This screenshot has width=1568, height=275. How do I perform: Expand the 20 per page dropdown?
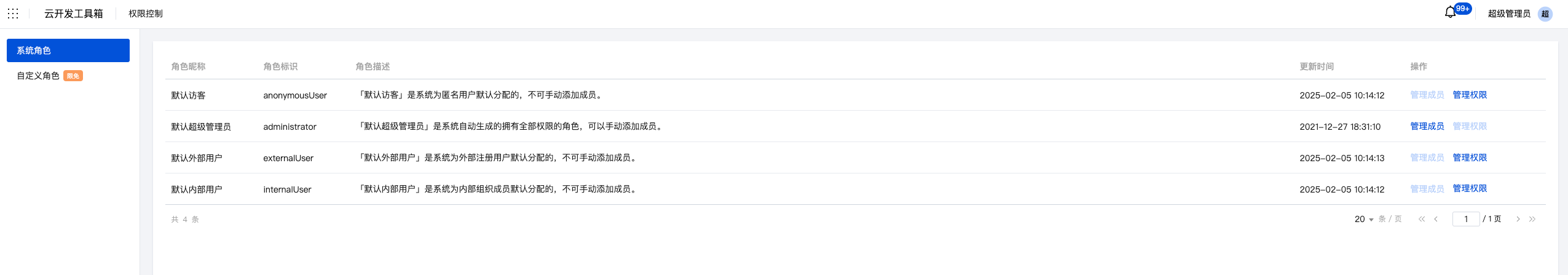[1364, 219]
